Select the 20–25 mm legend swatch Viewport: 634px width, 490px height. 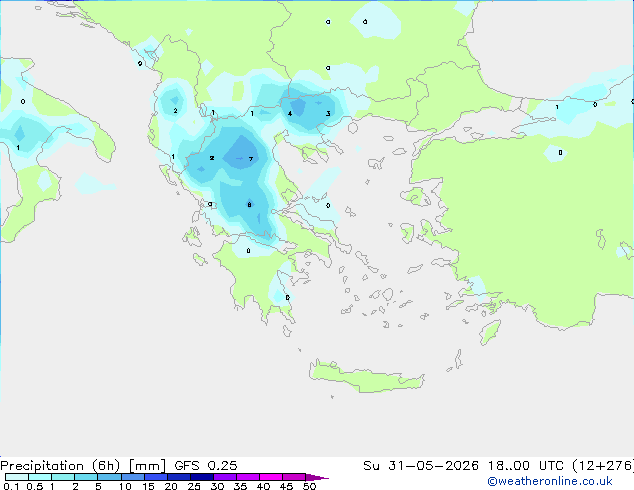(x=179, y=477)
